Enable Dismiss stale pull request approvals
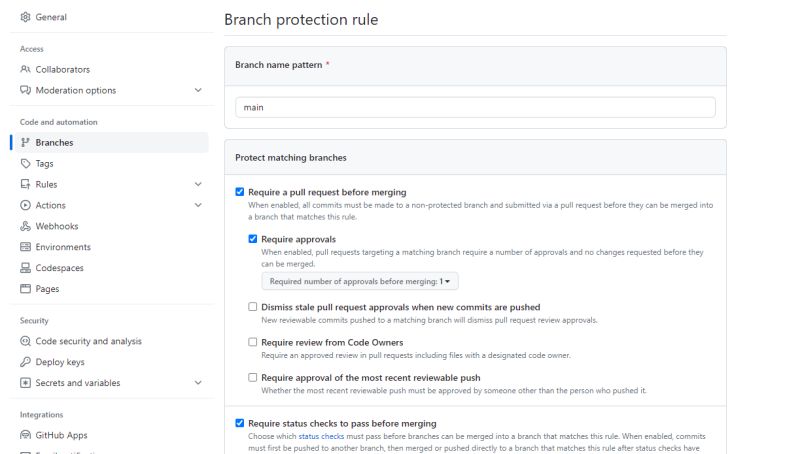Screen dimensions: 800x454 (253, 307)
